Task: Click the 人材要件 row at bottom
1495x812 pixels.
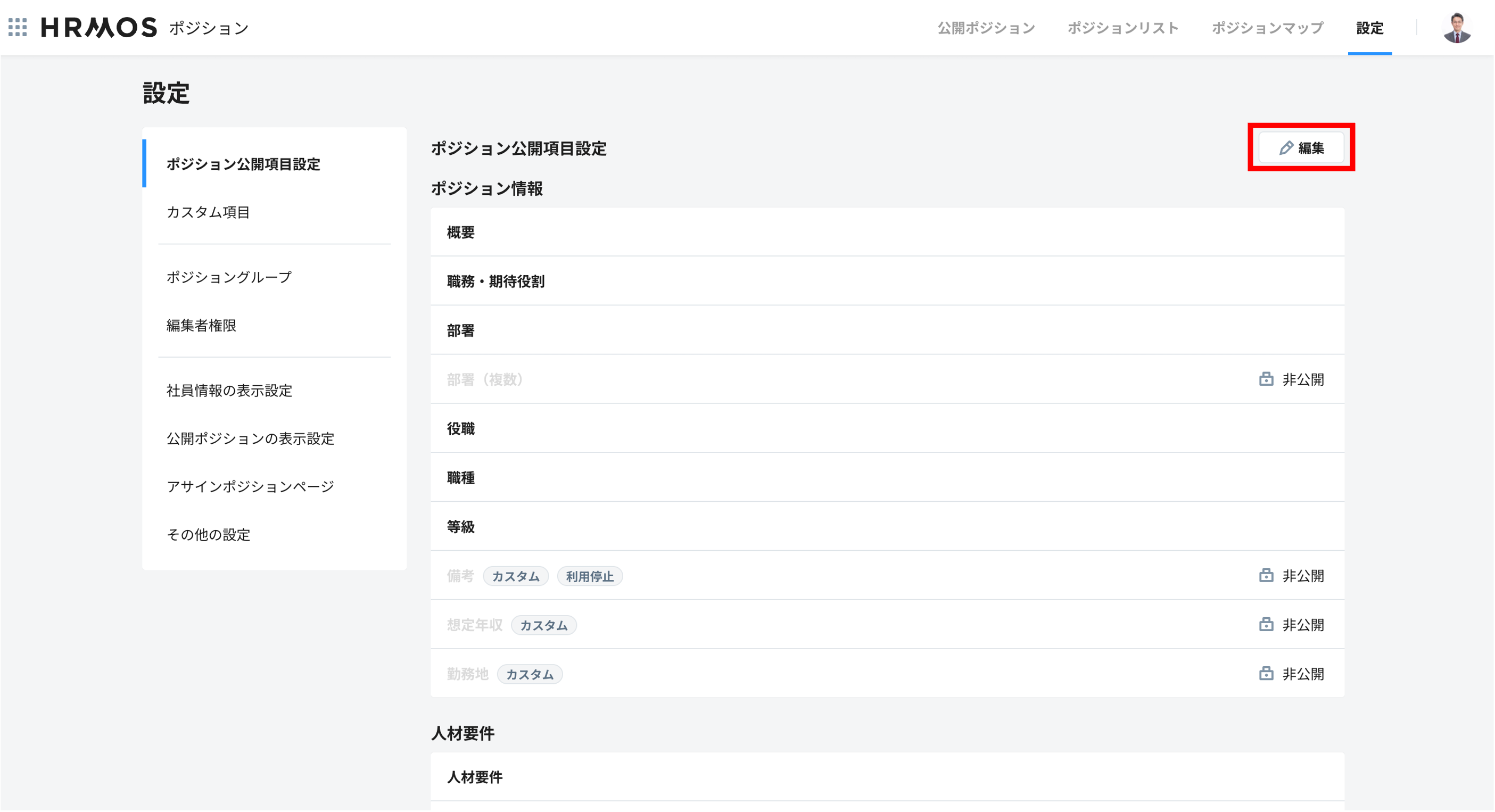Action: 887,778
